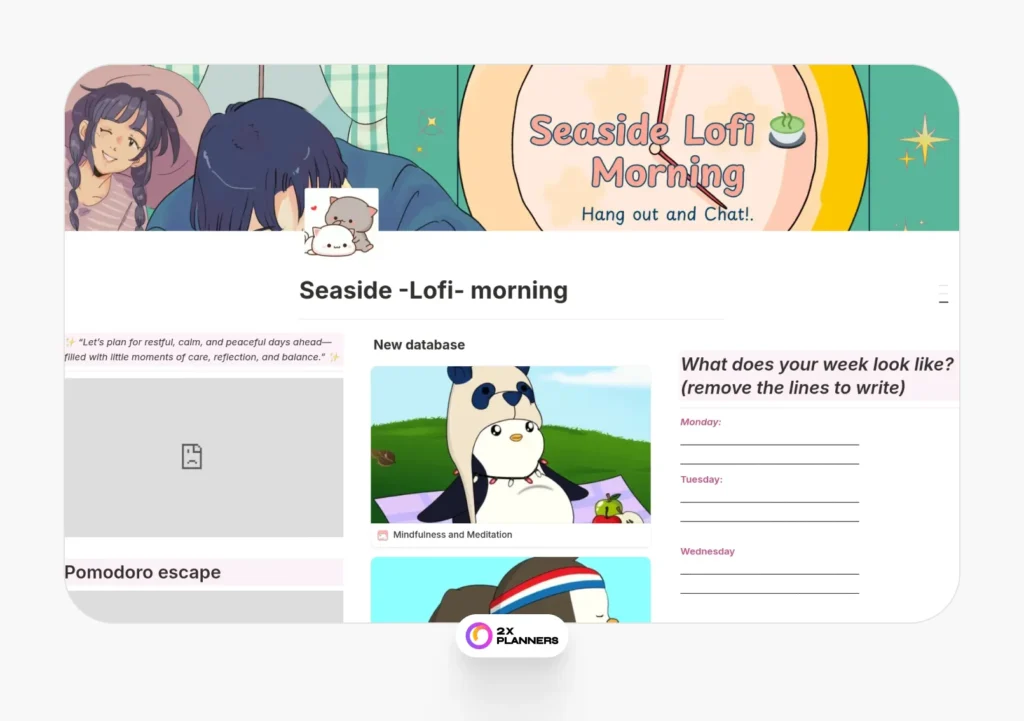Click the first line under Tuesday
This screenshot has height=721, width=1024.
[x=769, y=502]
